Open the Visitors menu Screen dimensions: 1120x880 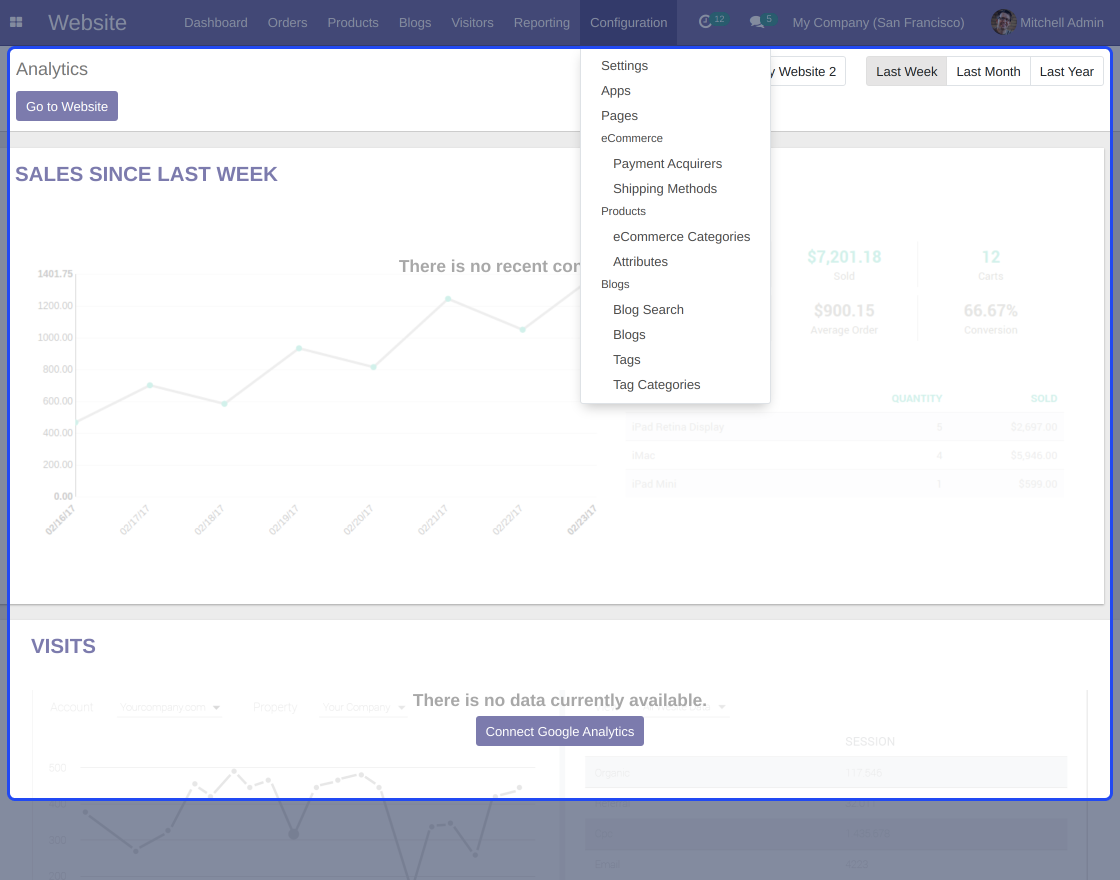pos(472,22)
